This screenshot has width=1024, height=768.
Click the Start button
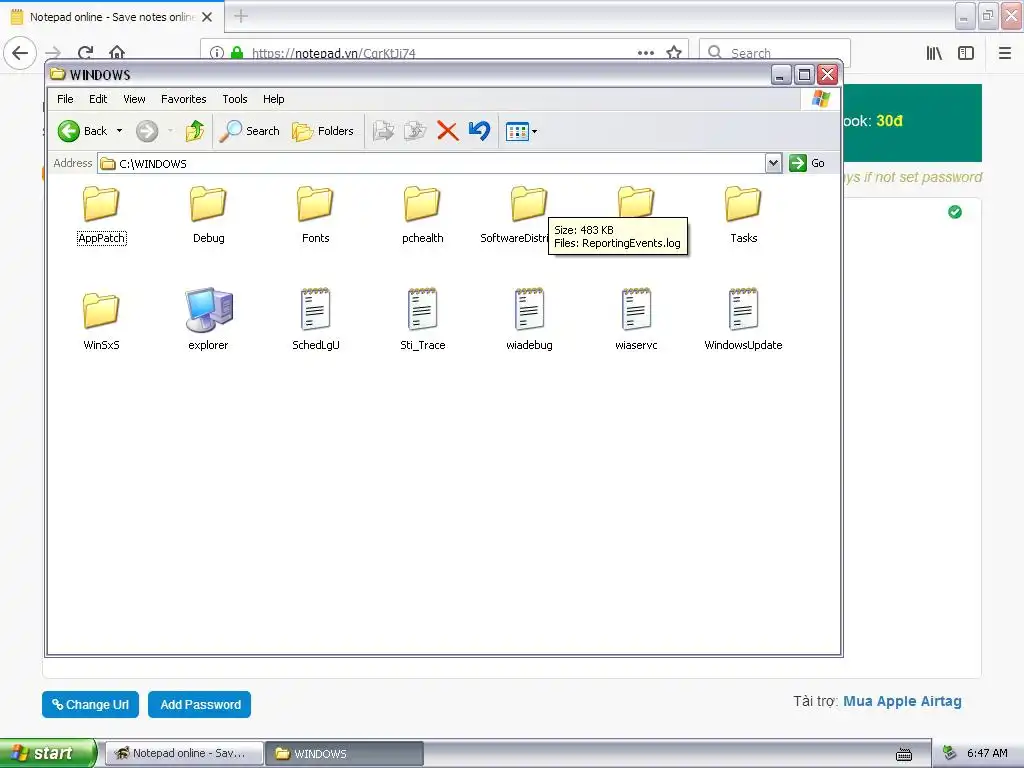click(48, 753)
